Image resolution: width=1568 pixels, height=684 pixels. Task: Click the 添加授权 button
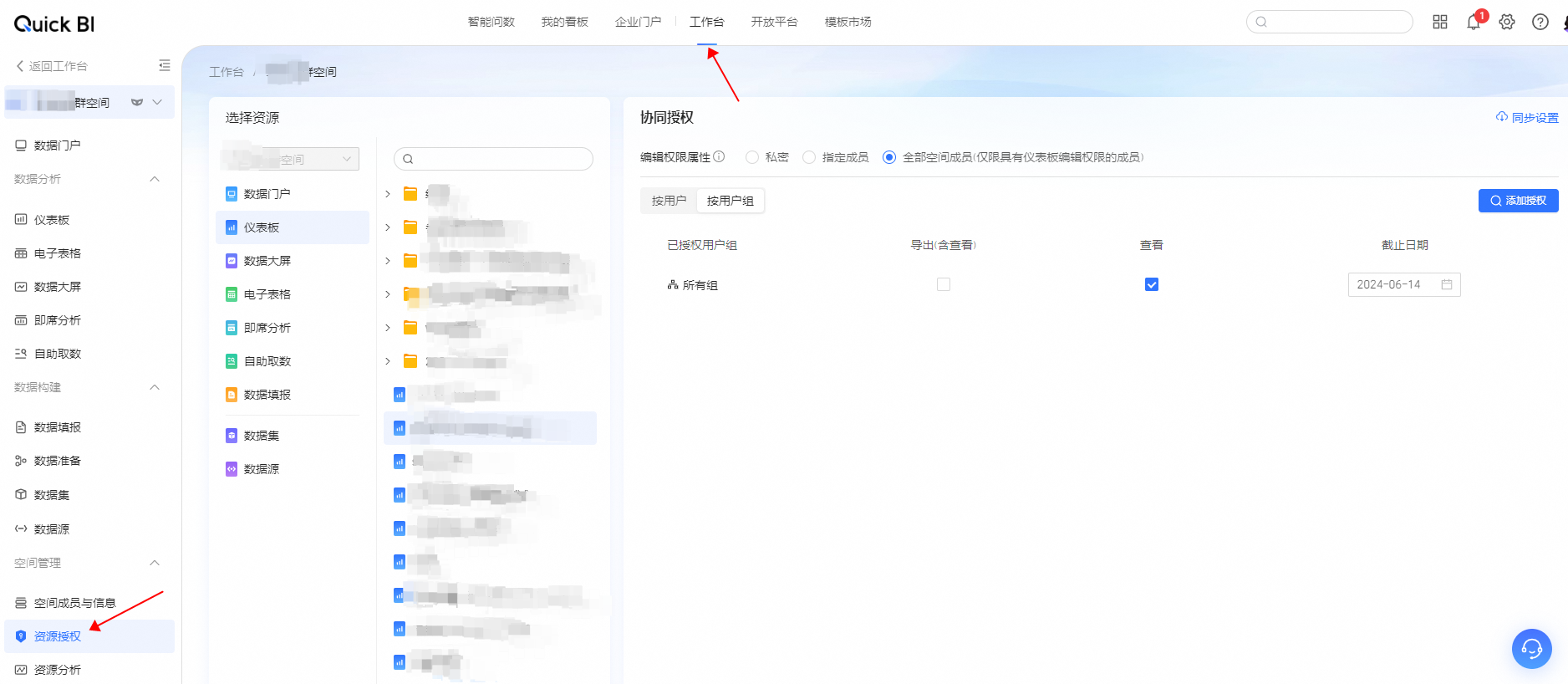coord(1517,201)
